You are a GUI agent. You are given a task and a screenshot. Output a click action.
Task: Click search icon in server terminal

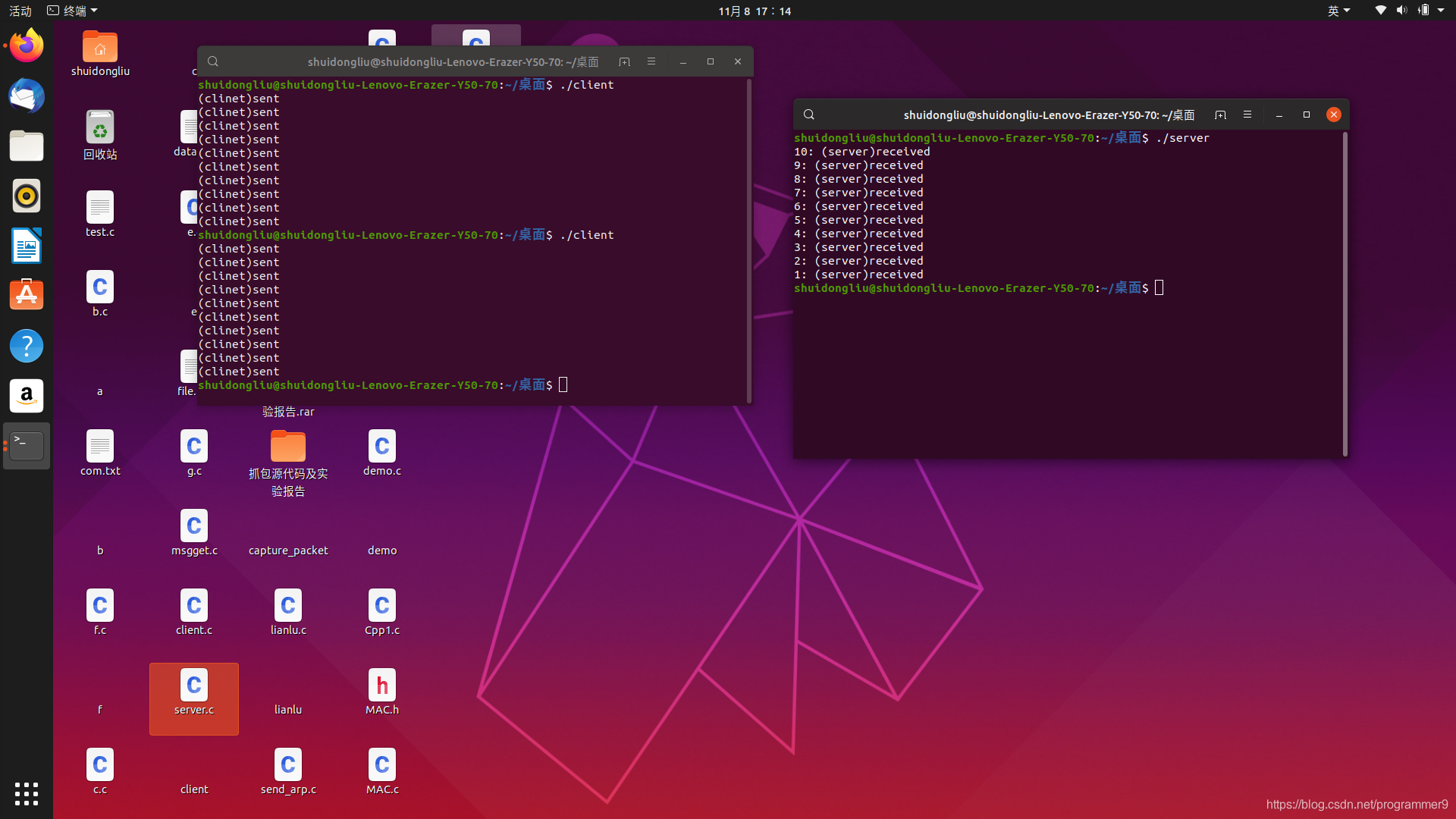(x=809, y=115)
